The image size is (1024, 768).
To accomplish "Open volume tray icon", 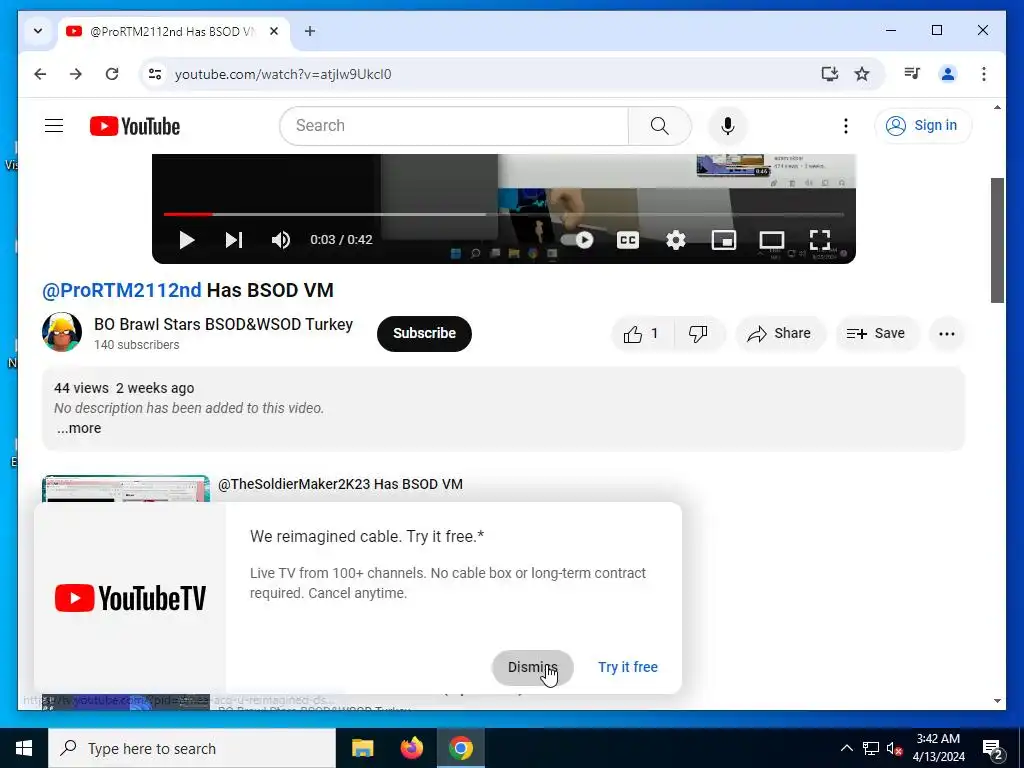I will tap(894, 749).
